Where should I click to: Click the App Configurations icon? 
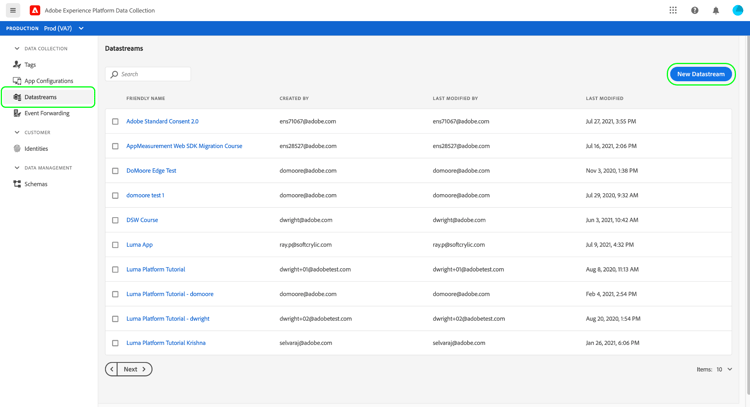17,81
